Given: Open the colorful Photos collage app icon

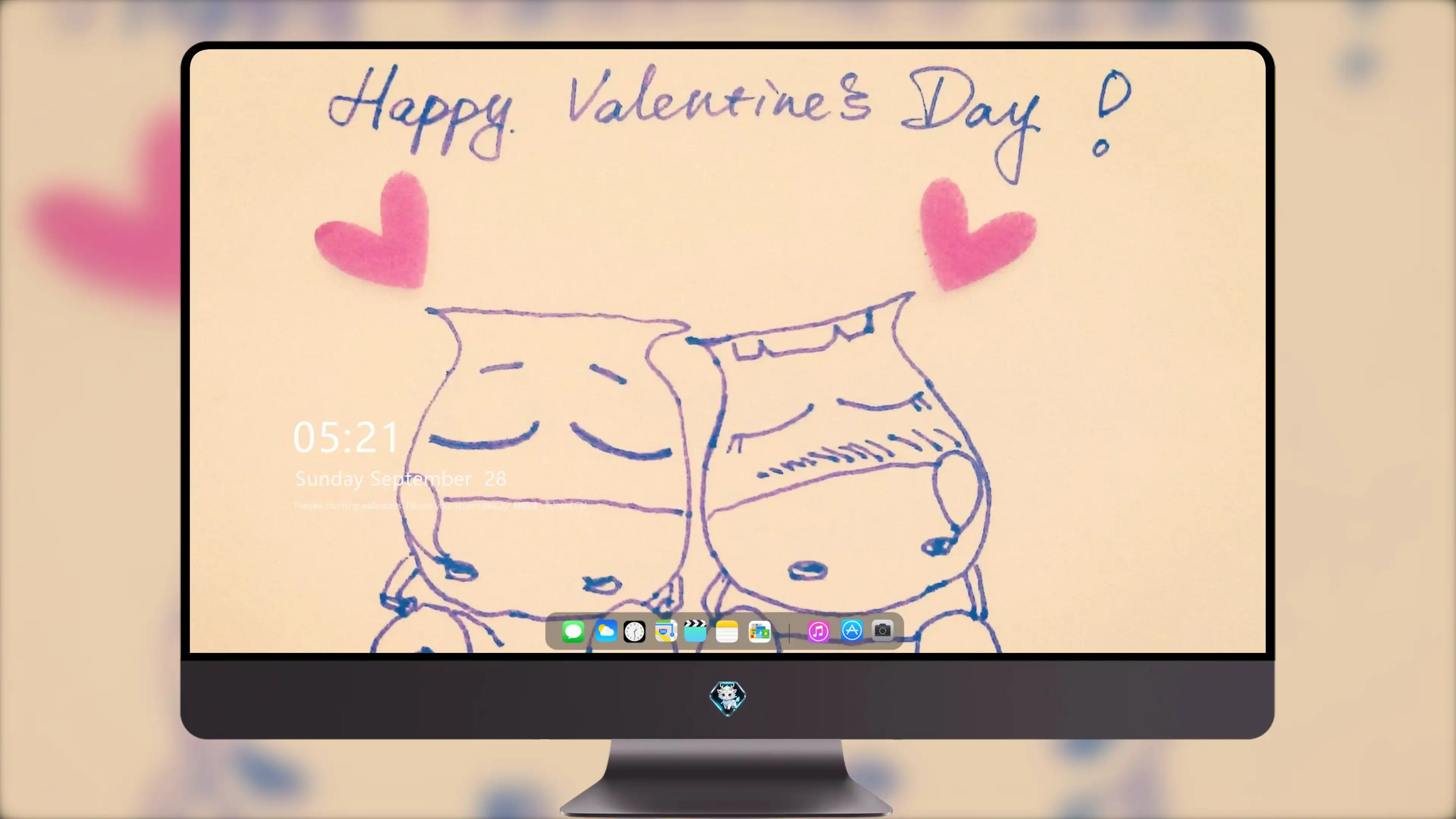Looking at the screenshot, I should [759, 631].
